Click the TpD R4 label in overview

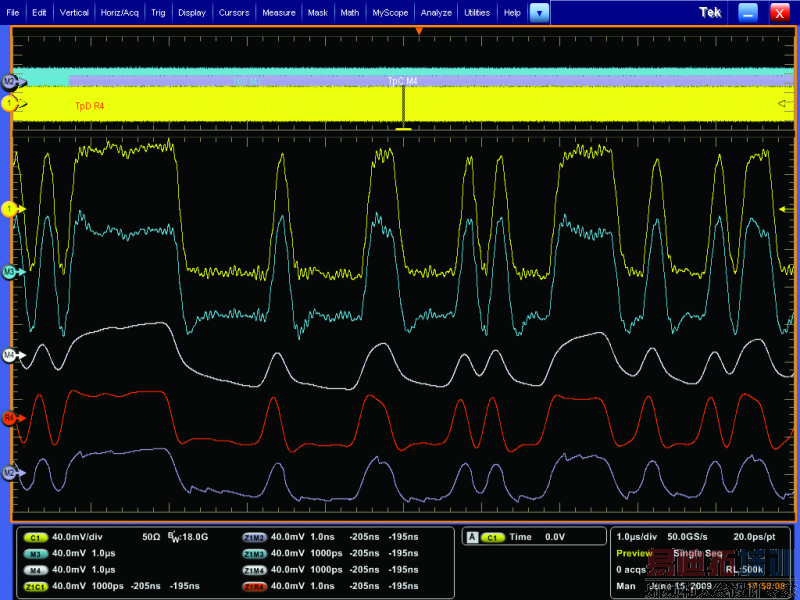click(x=89, y=105)
